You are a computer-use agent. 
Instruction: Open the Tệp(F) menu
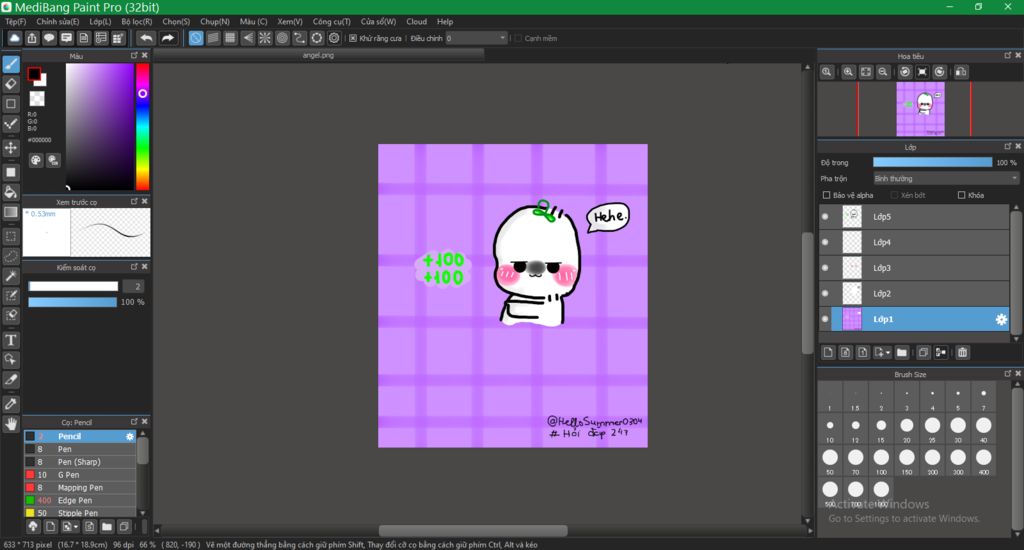[x=15, y=22]
